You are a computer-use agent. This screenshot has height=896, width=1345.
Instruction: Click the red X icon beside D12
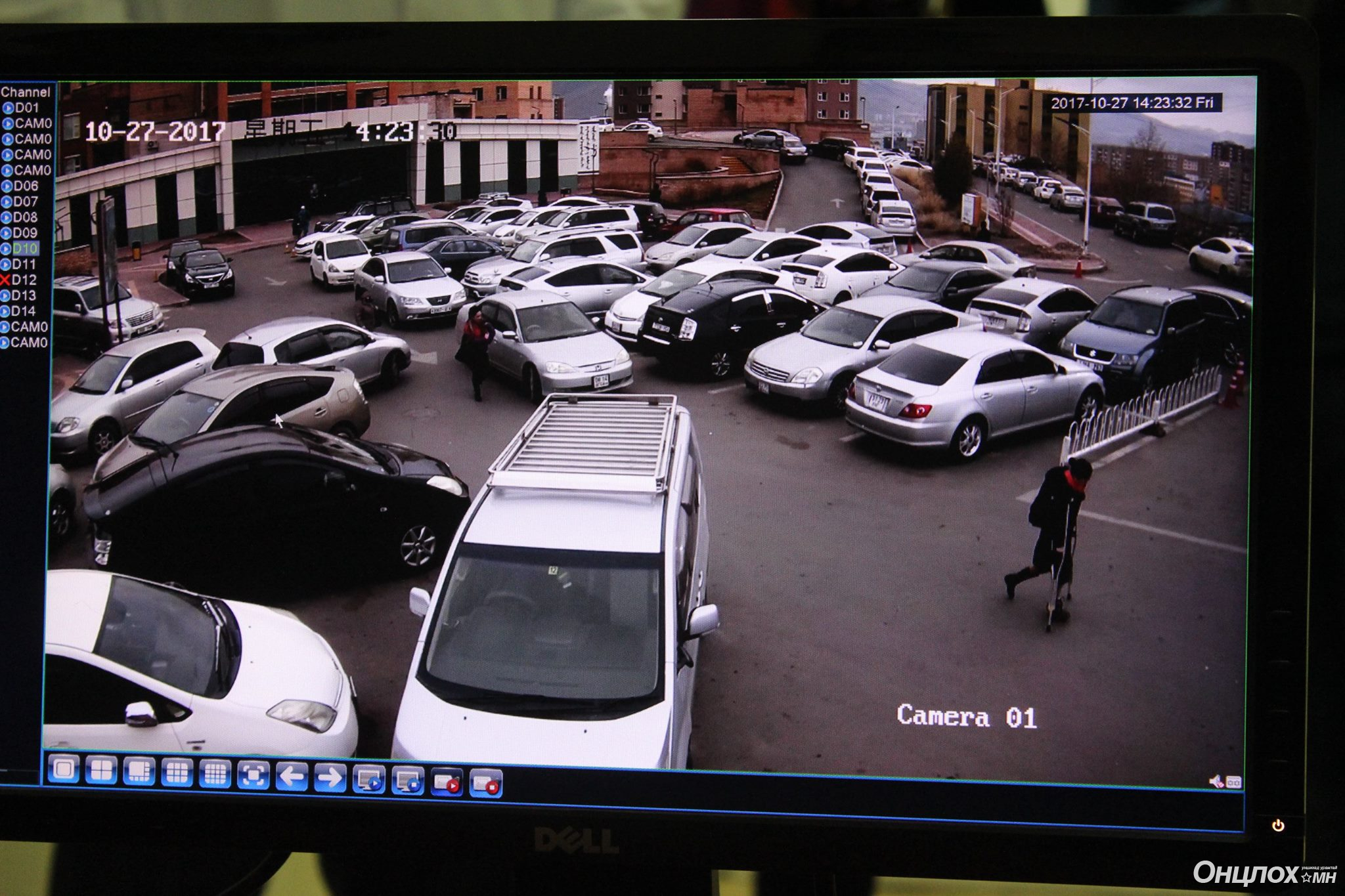point(6,280)
